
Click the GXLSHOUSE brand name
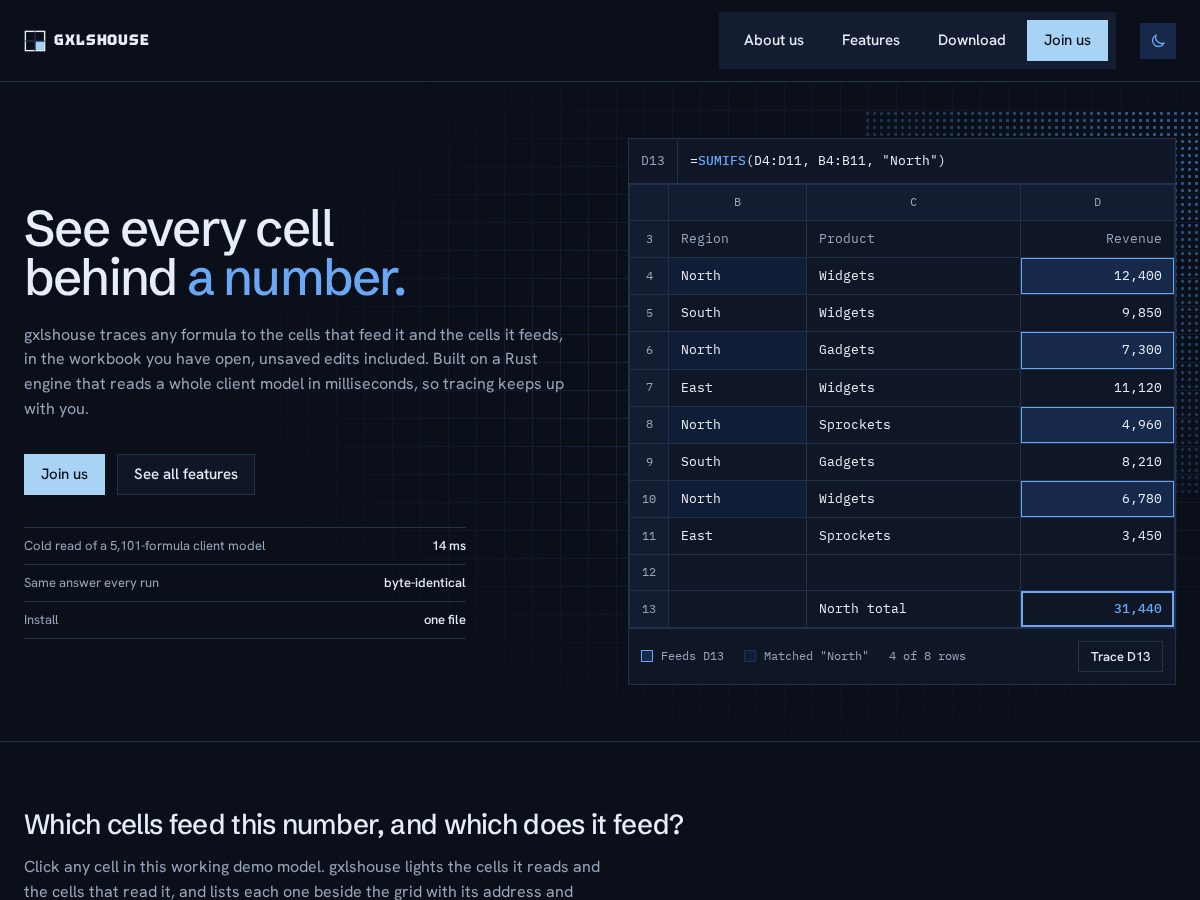coord(101,40)
